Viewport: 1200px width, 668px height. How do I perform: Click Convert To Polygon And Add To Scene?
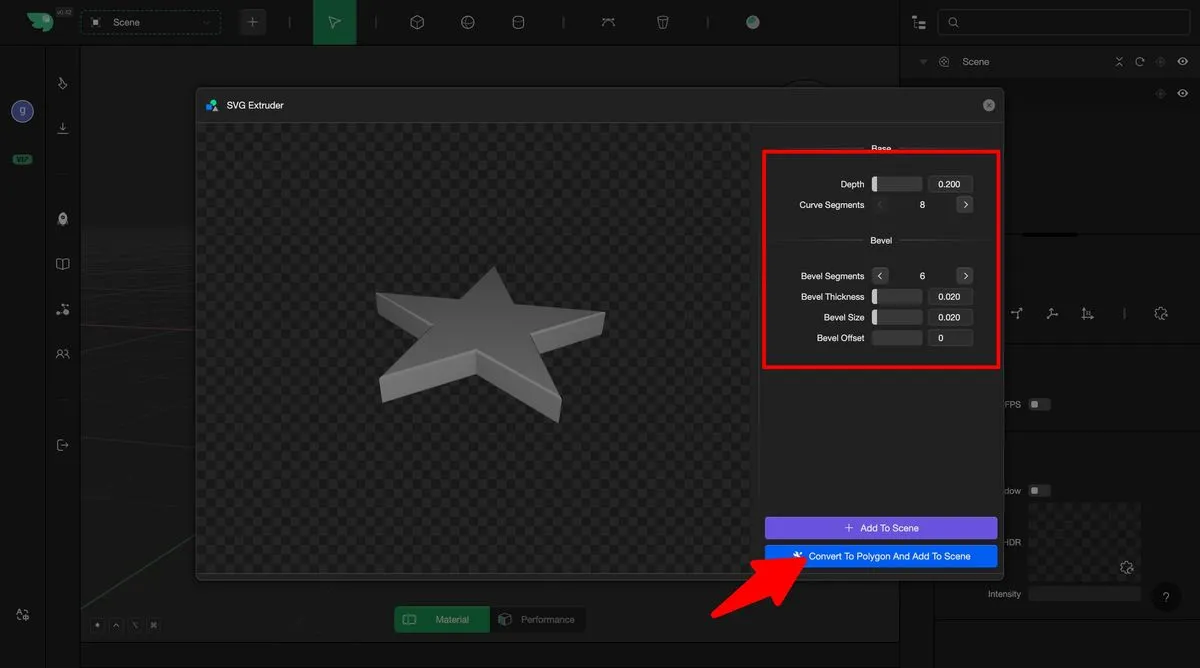click(880, 556)
